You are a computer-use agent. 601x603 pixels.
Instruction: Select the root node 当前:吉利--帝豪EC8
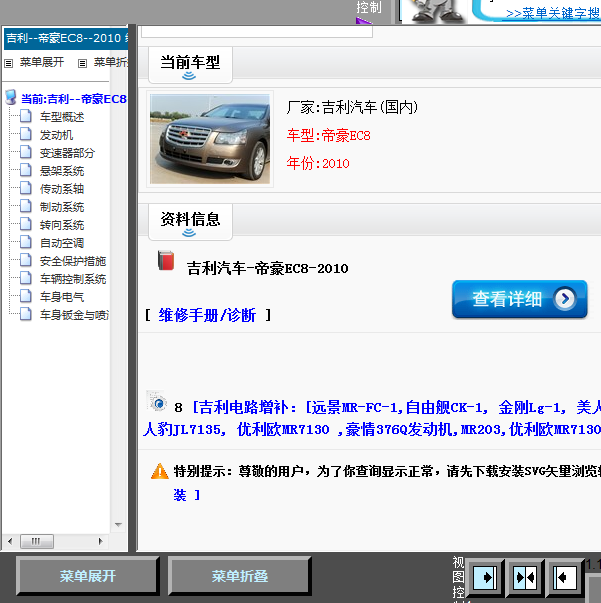click(73, 99)
